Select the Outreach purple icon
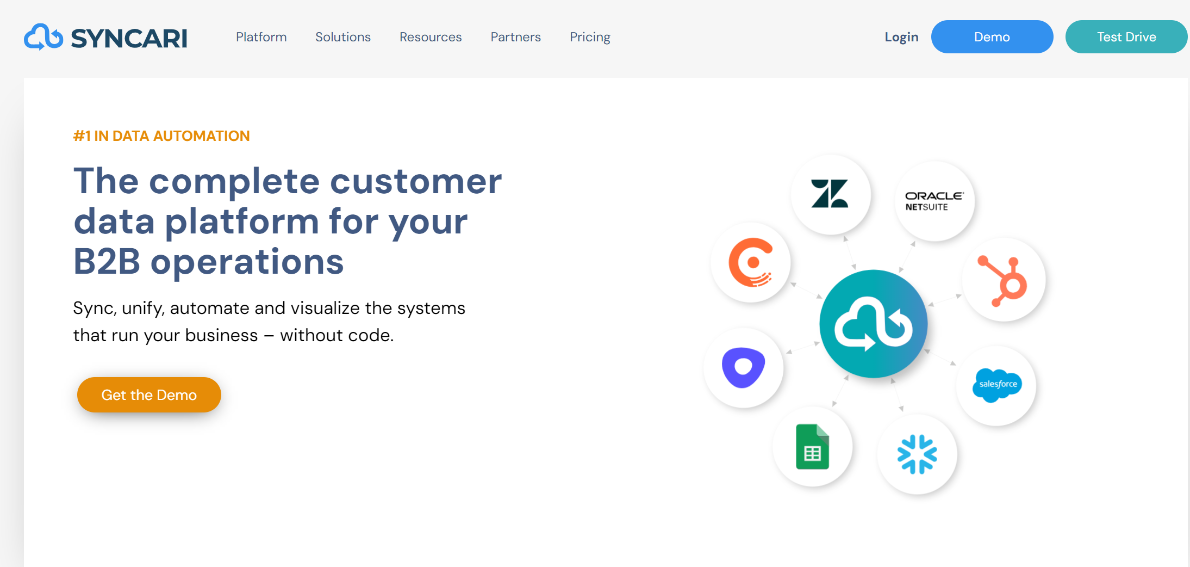The height and width of the screenshot is (567, 1190). [x=743, y=368]
